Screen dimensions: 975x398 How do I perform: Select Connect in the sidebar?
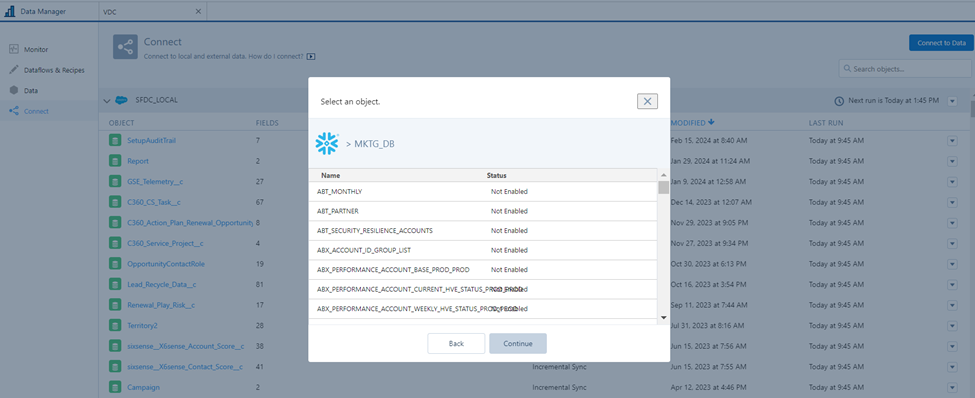point(36,111)
